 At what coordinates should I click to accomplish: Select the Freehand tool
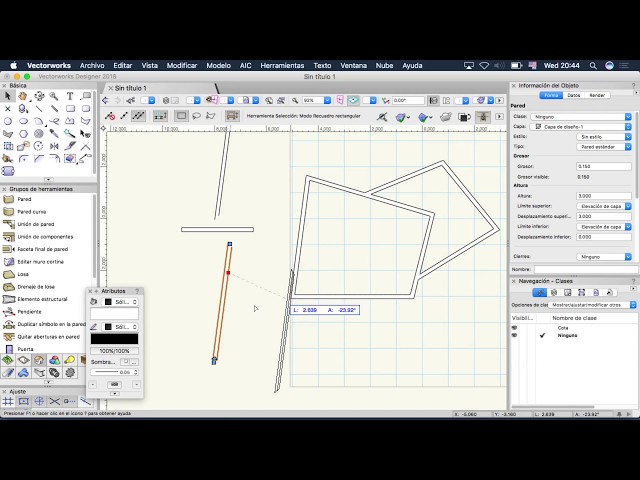(54, 121)
